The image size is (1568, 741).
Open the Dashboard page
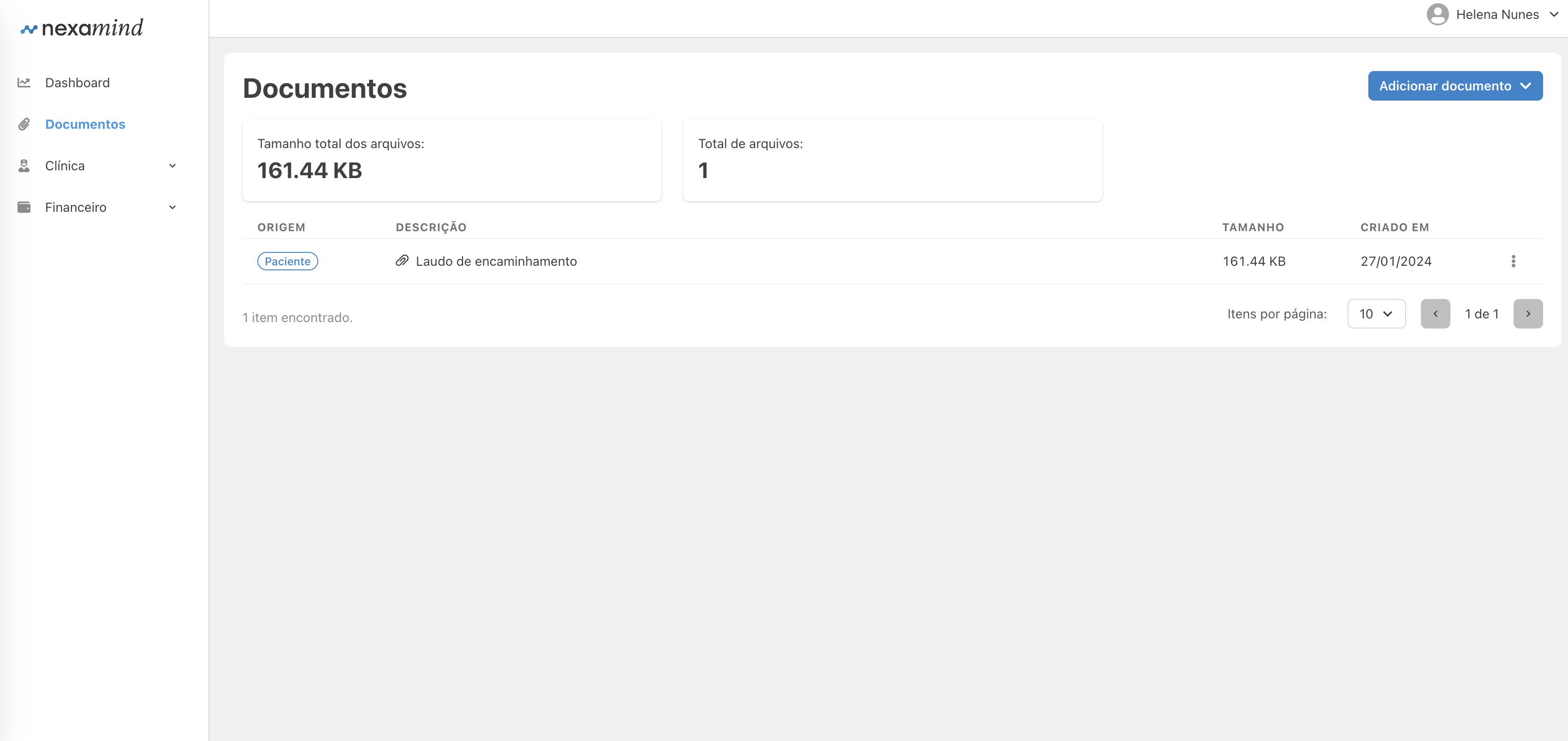[x=77, y=83]
